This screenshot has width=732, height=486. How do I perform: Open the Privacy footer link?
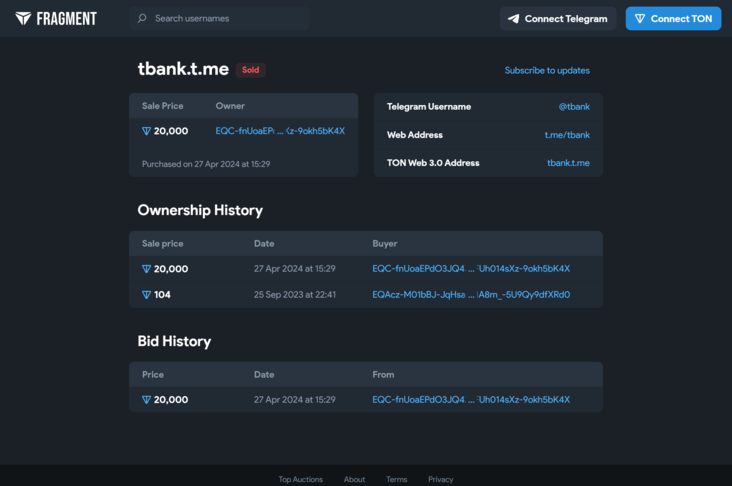[440, 479]
